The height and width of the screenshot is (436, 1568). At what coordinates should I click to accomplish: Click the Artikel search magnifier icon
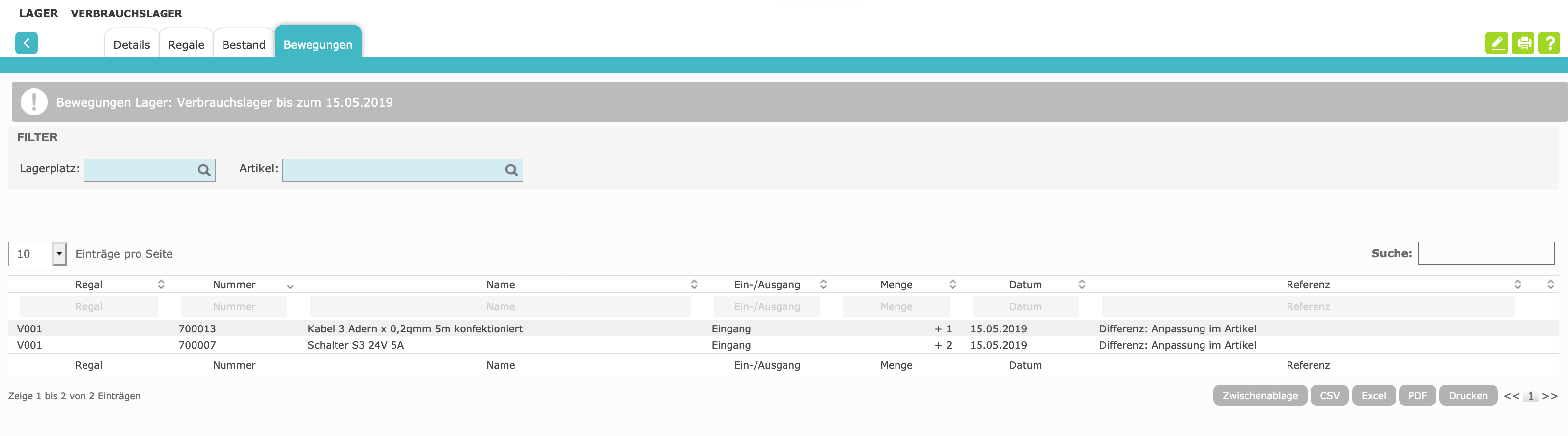(511, 170)
